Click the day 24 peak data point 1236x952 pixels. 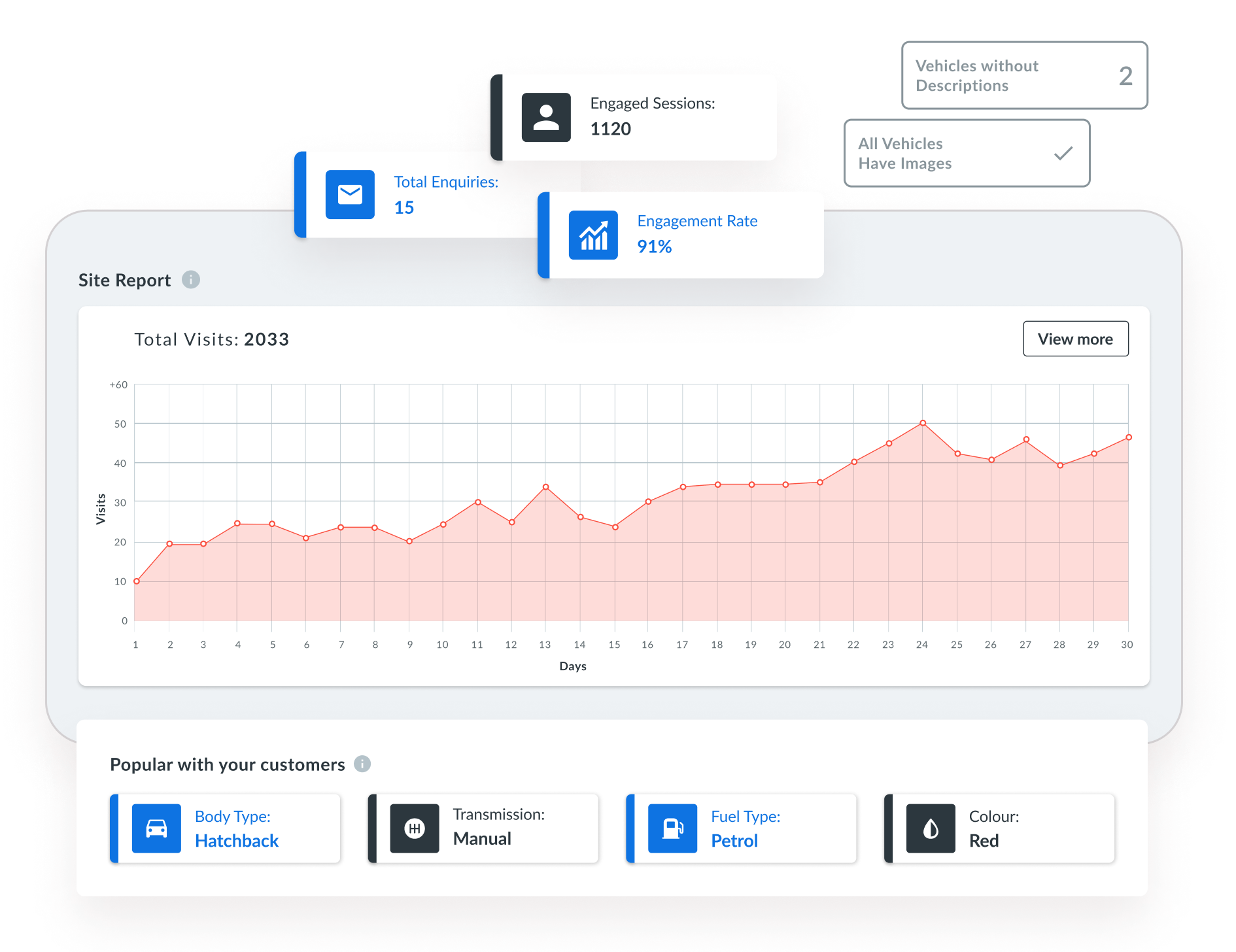point(923,423)
